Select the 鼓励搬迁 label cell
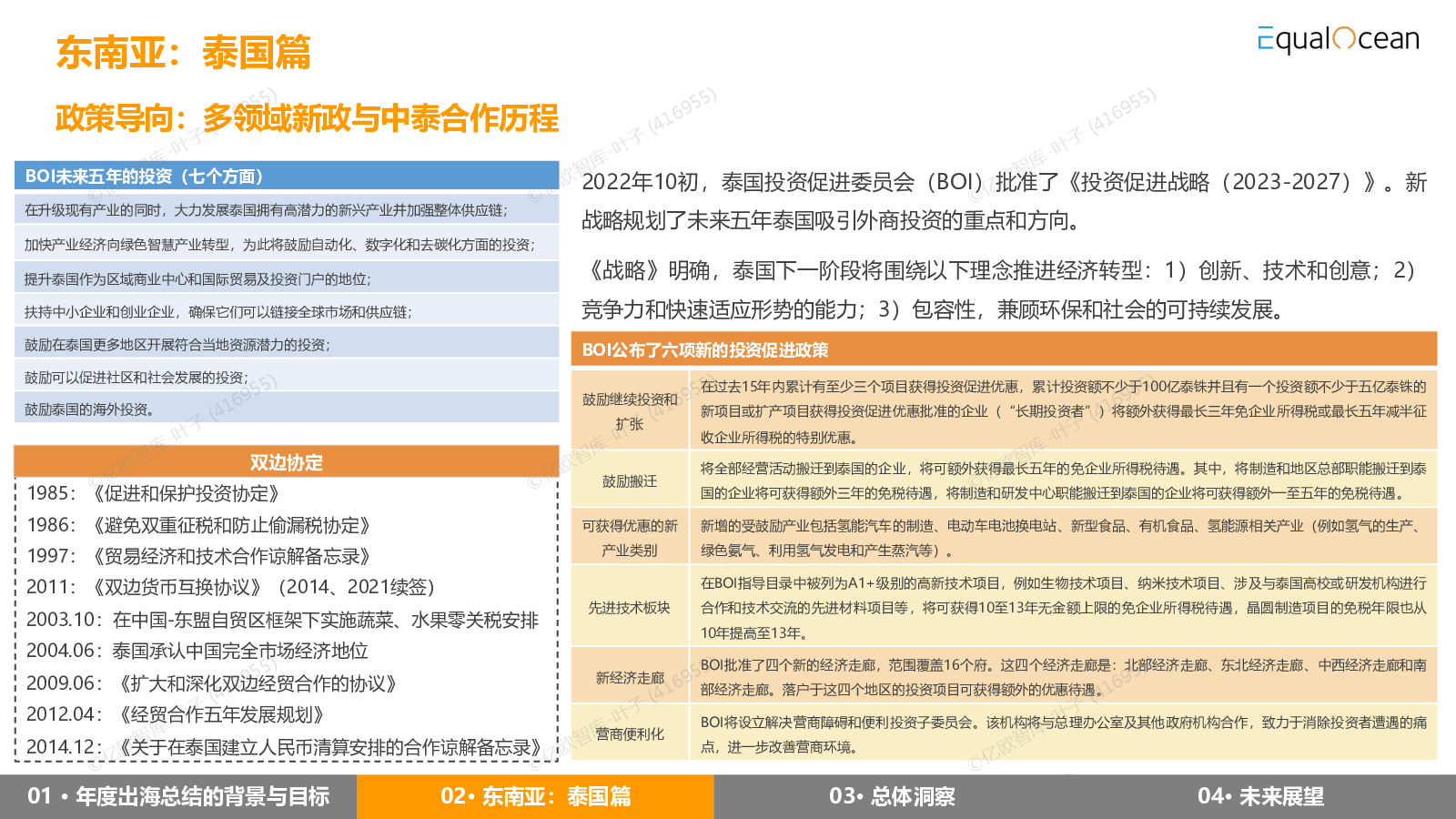The image size is (1456, 819). pyautogui.click(x=630, y=480)
